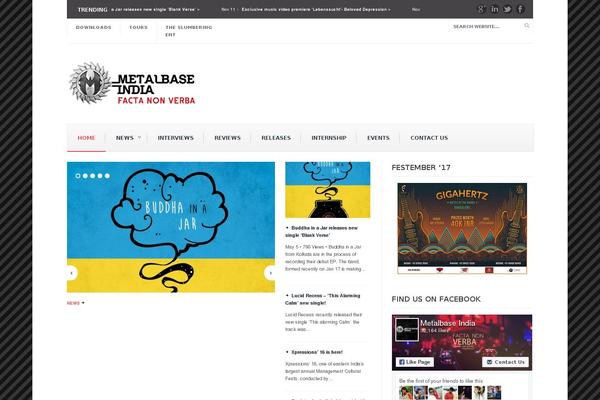
Task: Open the Gigahertz Festember poster
Action: point(462,228)
